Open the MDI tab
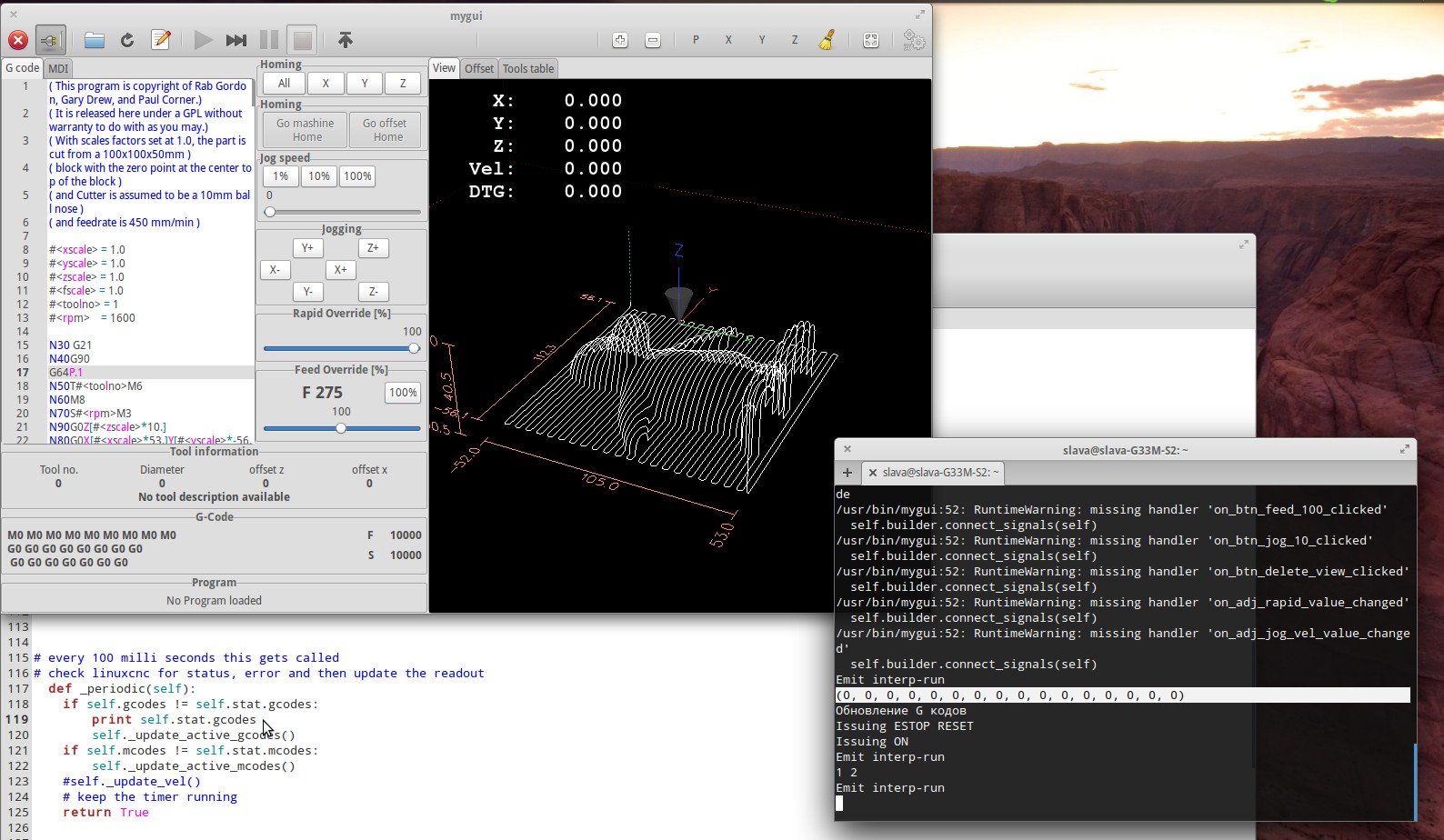 click(58, 68)
